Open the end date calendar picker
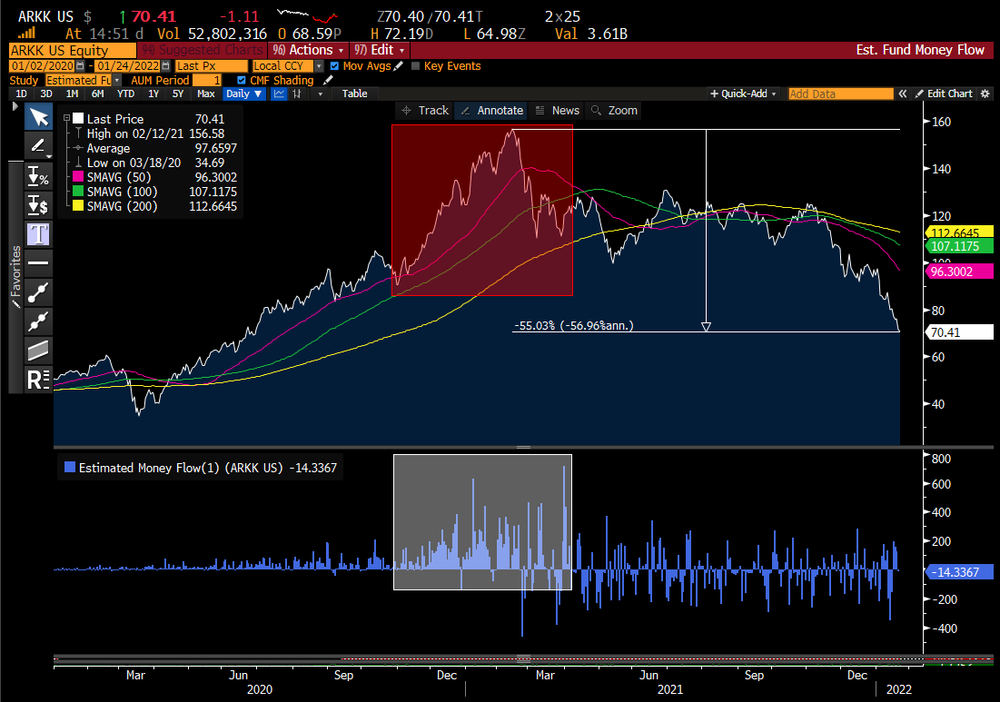The image size is (1000, 702). (x=166, y=66)
